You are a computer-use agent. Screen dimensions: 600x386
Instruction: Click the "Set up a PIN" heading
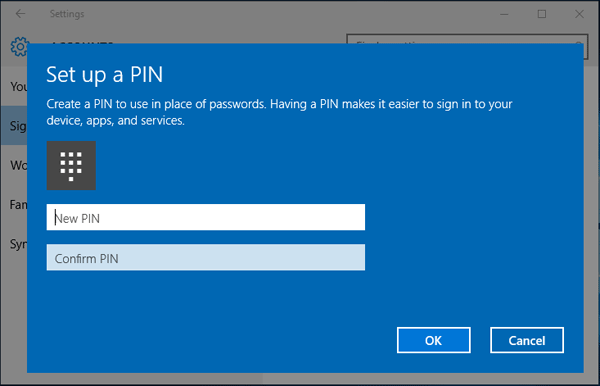pyautogui.click(x=104, y=74)
